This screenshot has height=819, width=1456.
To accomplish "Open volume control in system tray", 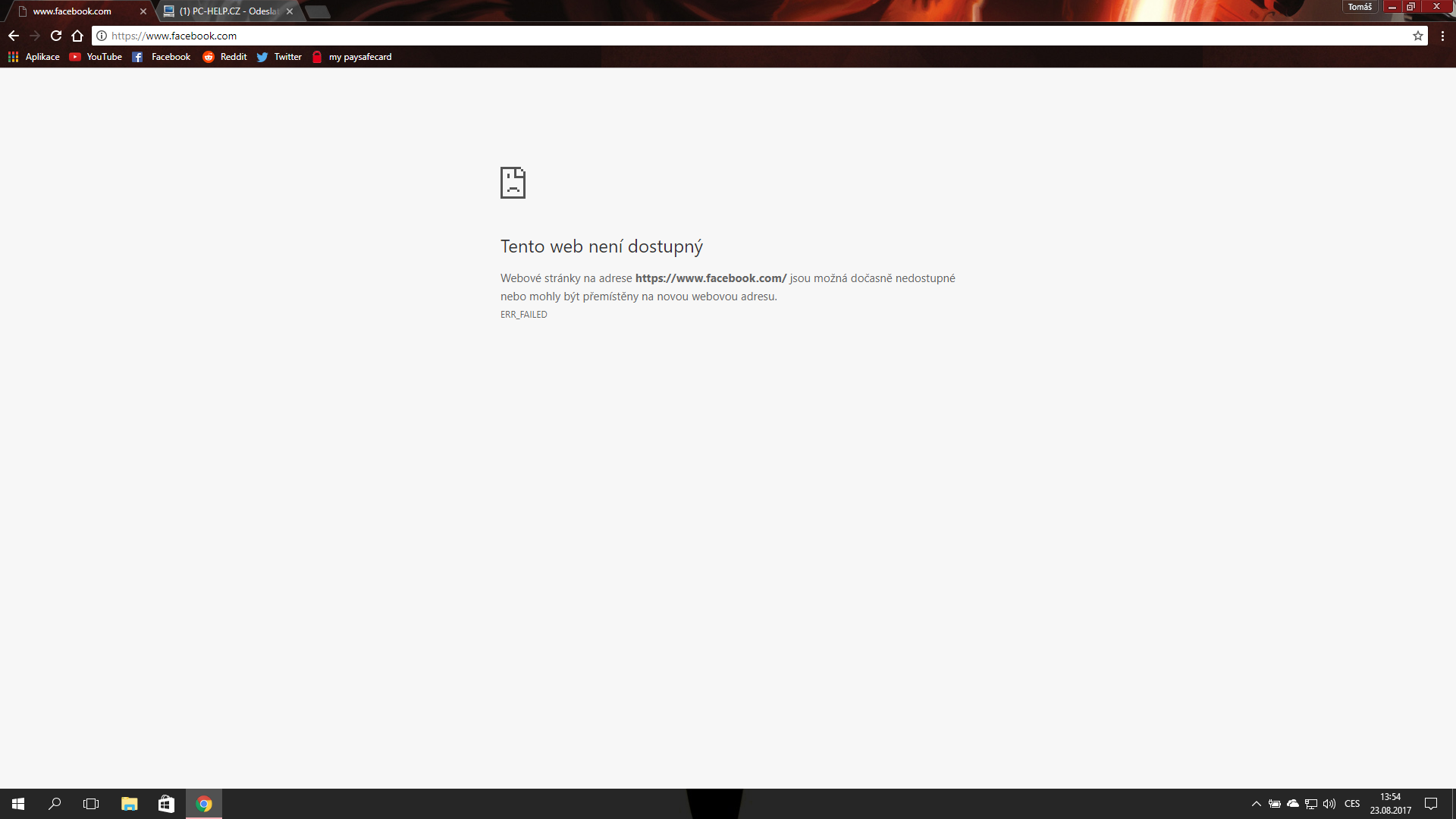I will (1329, 804).
